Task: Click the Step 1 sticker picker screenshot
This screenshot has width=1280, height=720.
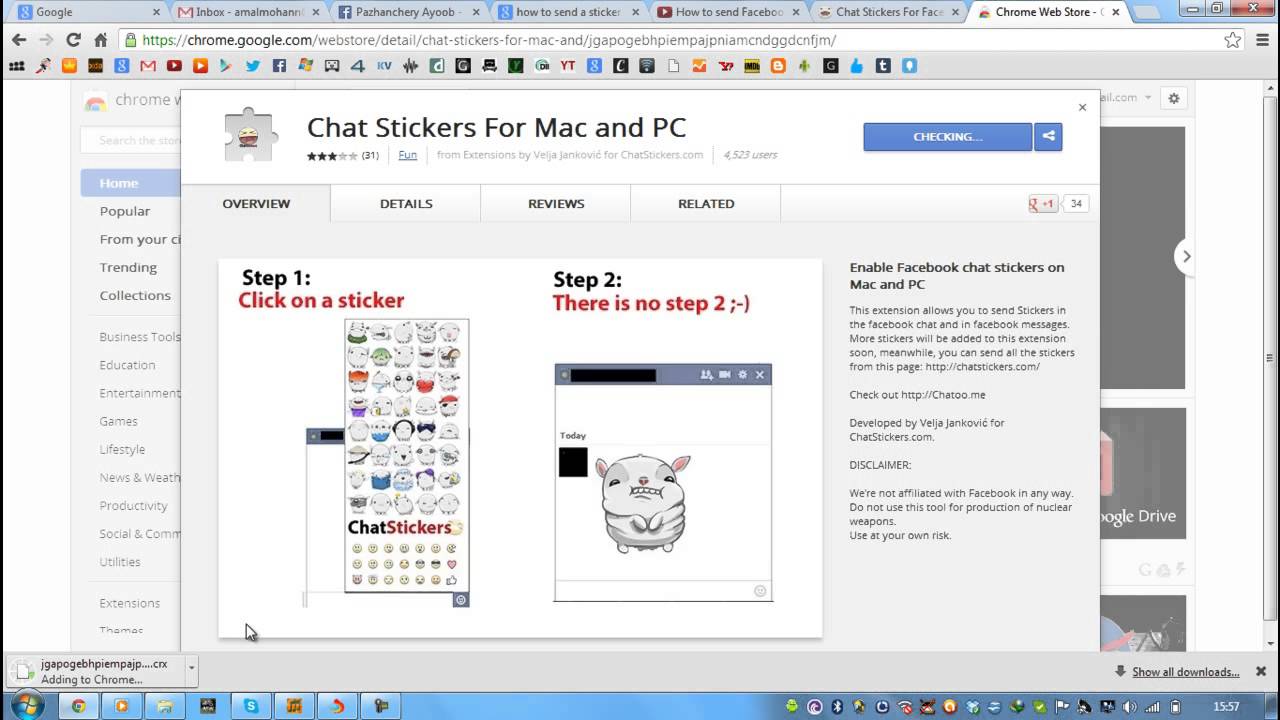Action: [388, 463]
